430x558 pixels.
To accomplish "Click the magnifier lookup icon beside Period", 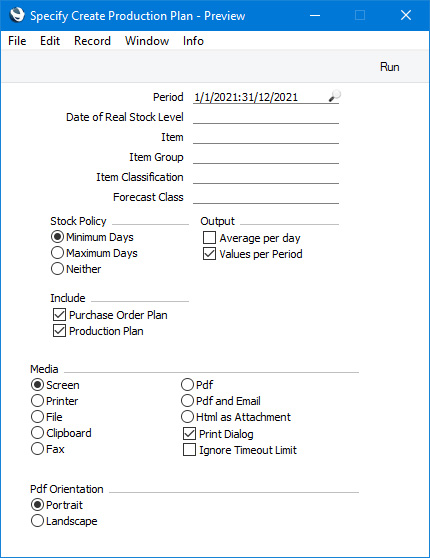I will (334, 96).
